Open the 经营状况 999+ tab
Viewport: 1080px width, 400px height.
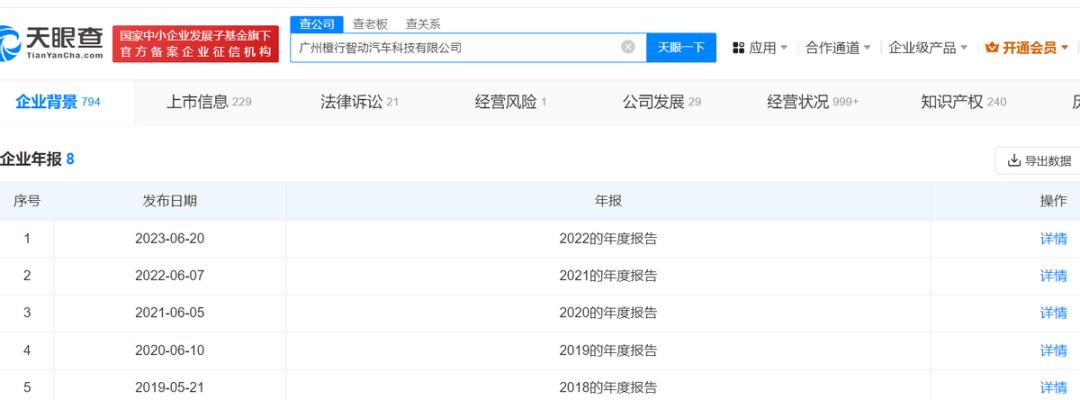[x=813, y=103]
